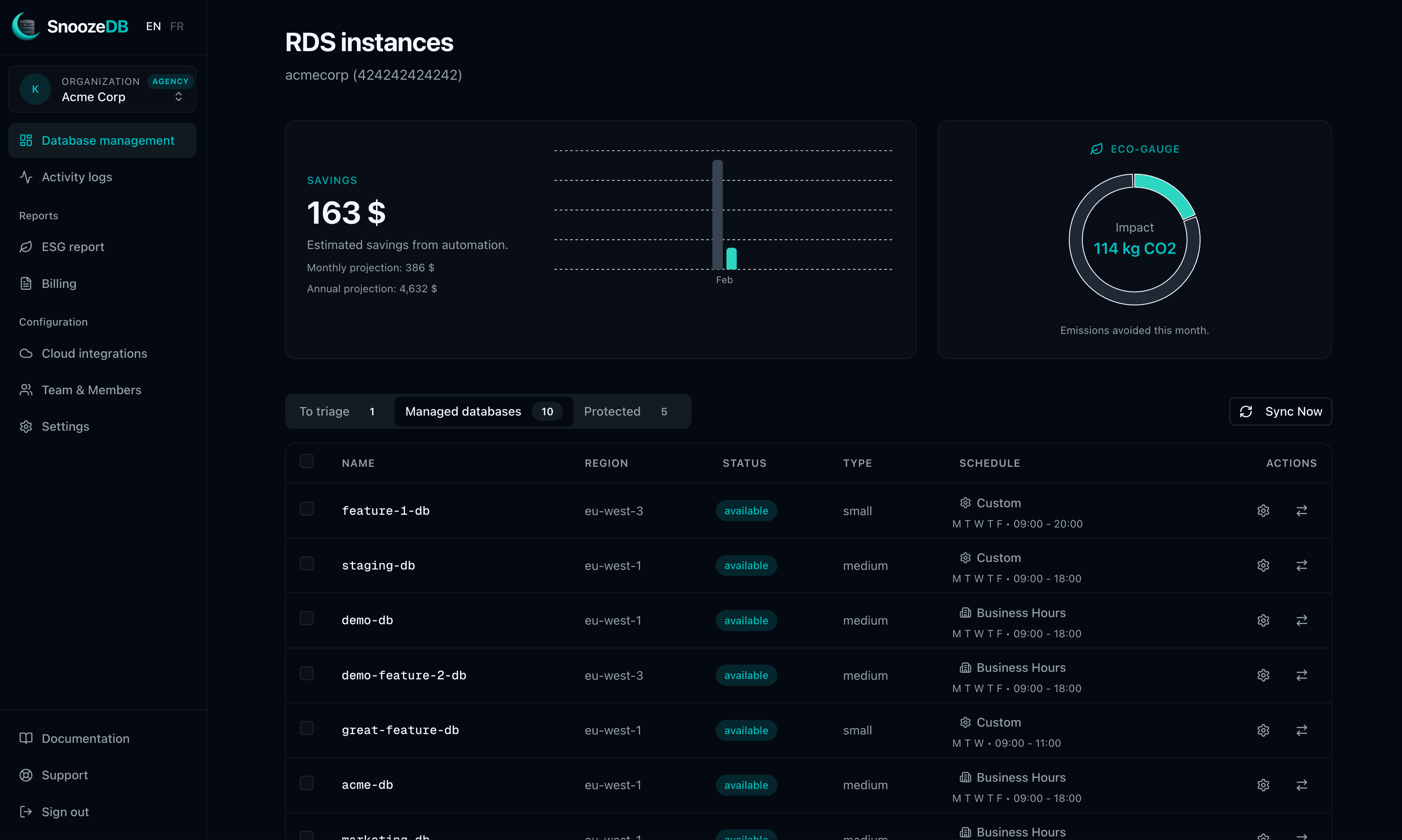Tick the checkbox for demo-feature-2-db
Viewport: 1402px width, 840px height.
307,673
